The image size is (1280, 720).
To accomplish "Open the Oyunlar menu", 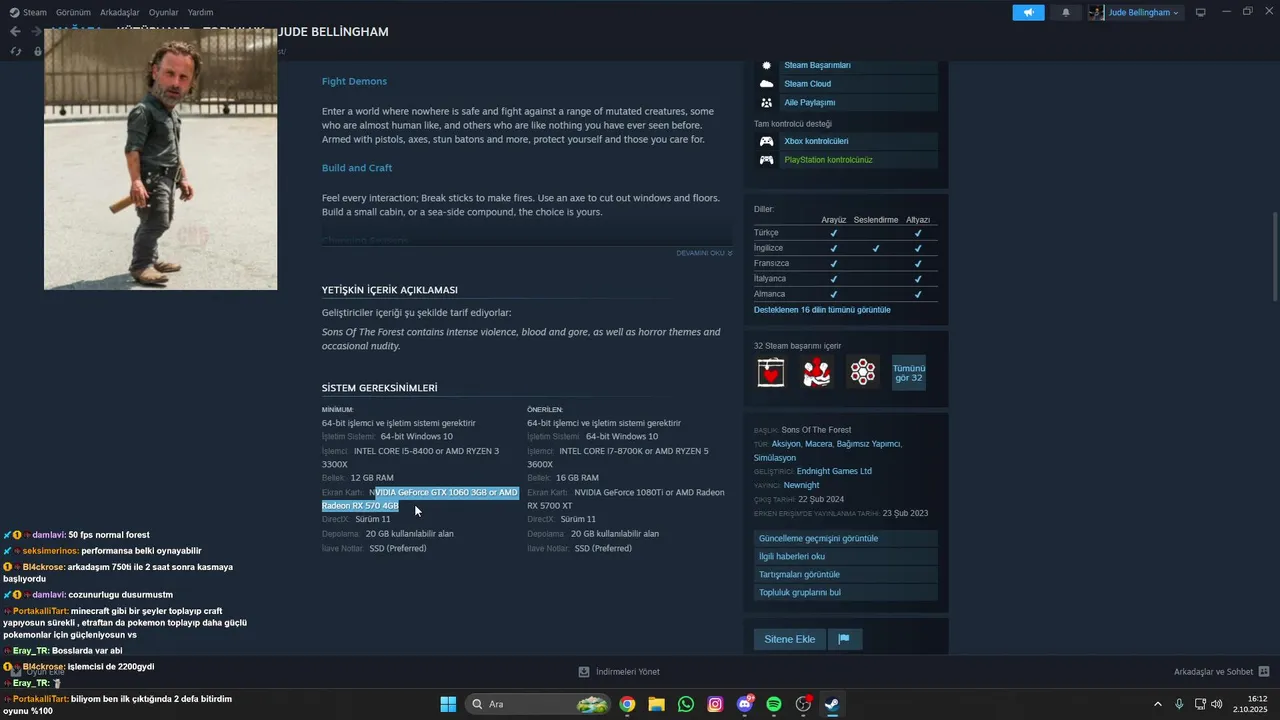I will 164,12.
